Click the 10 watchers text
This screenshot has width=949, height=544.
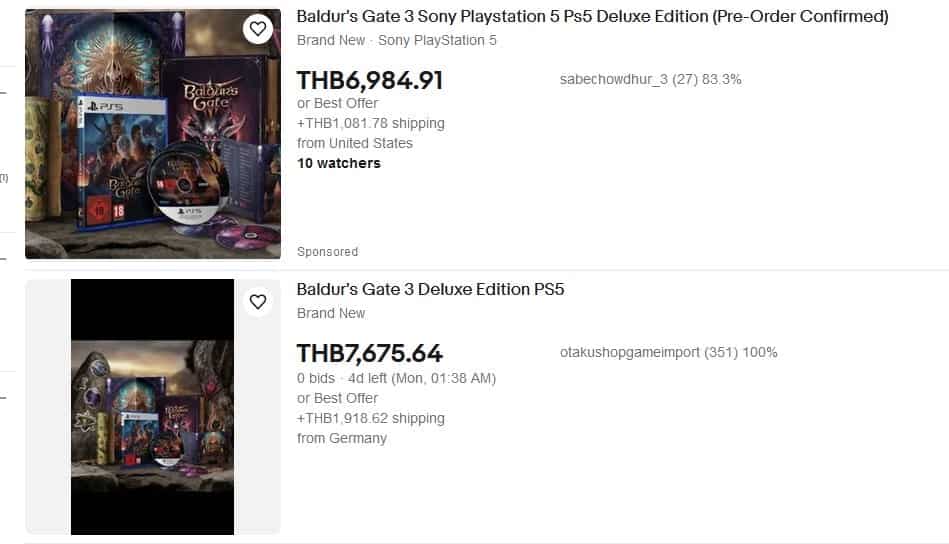pos(338,163)
